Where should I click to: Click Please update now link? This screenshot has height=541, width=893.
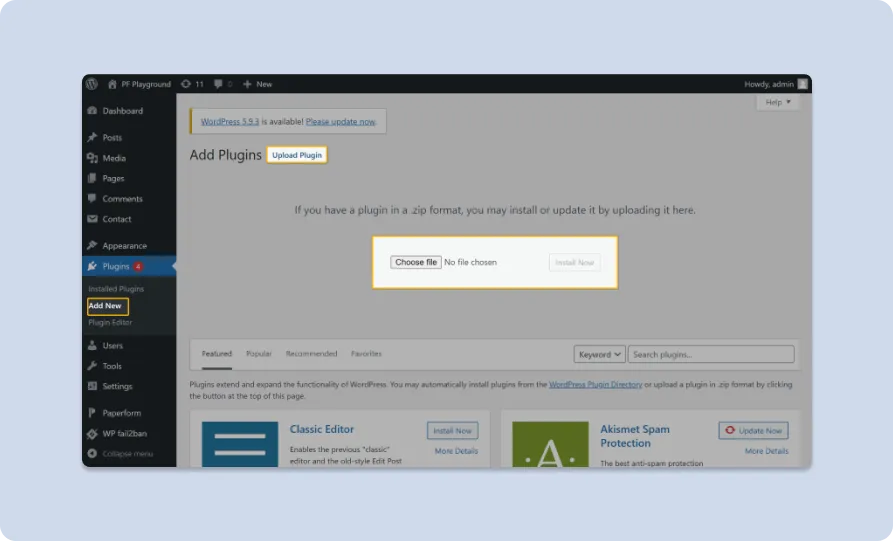click(341, 122)
